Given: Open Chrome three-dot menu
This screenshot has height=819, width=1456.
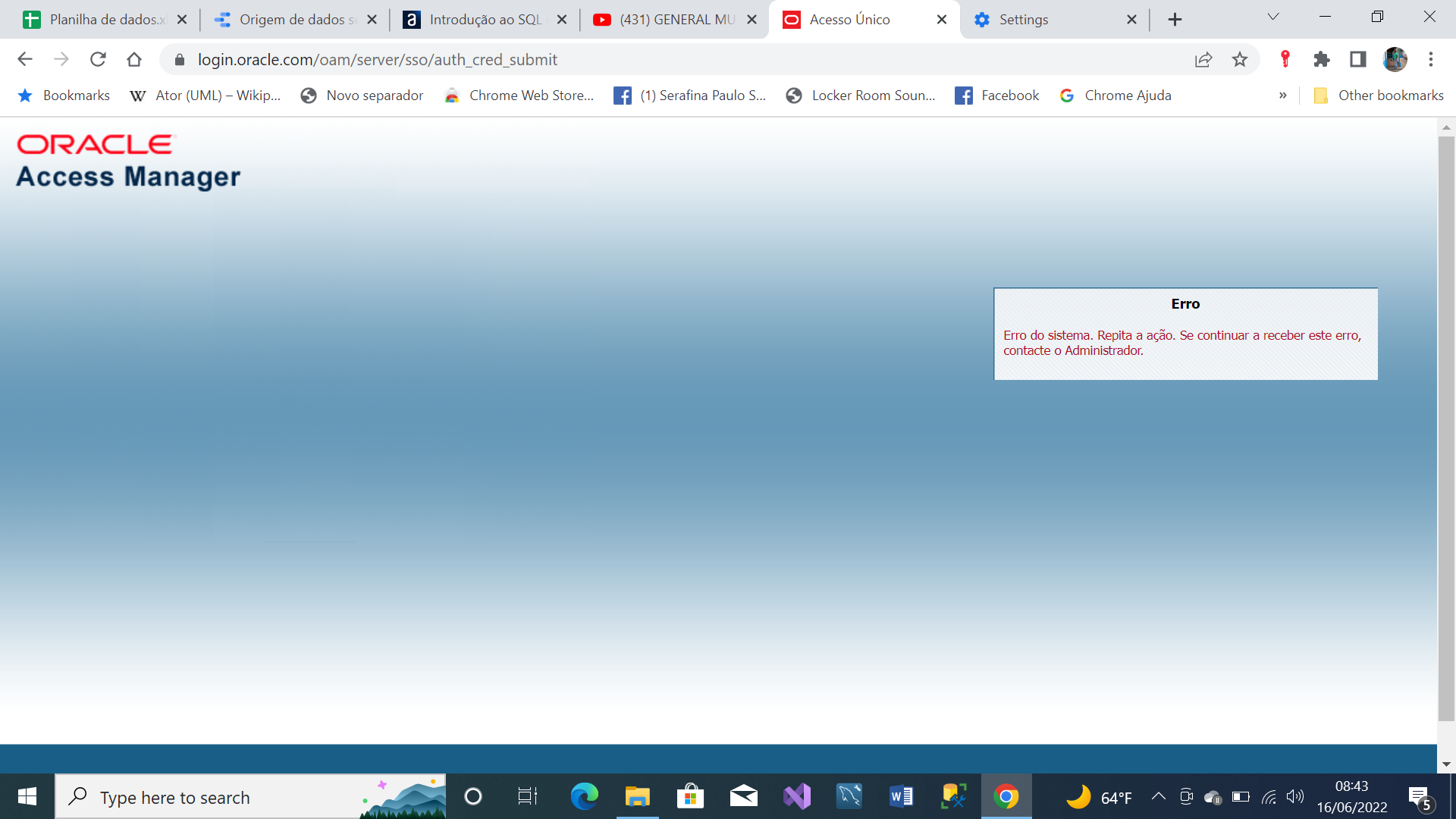Looking at the screenshot, I should 1431,59.
